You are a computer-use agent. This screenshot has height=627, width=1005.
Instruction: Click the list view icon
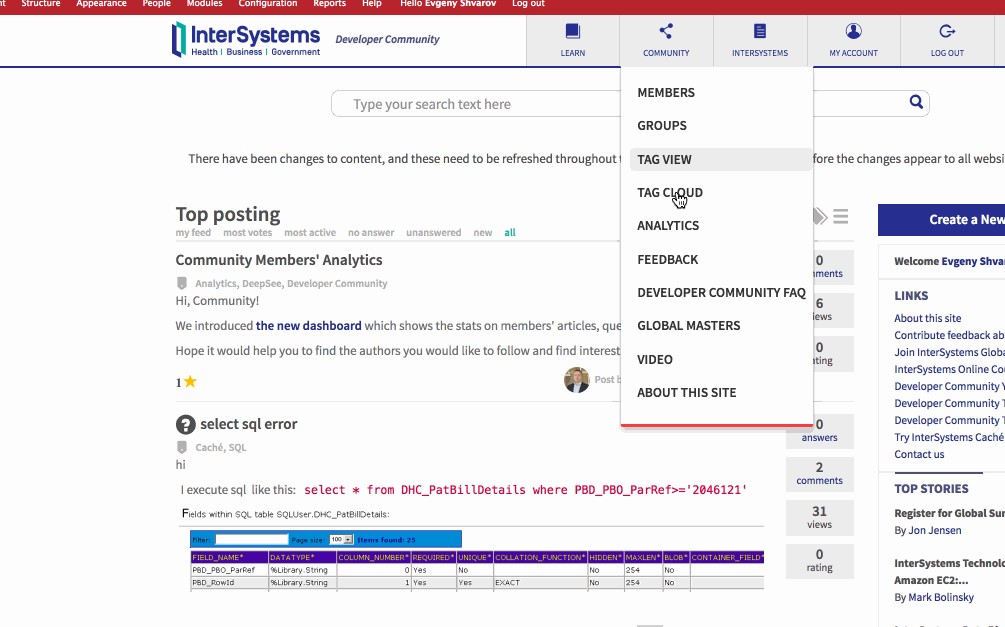click(841, 216)
